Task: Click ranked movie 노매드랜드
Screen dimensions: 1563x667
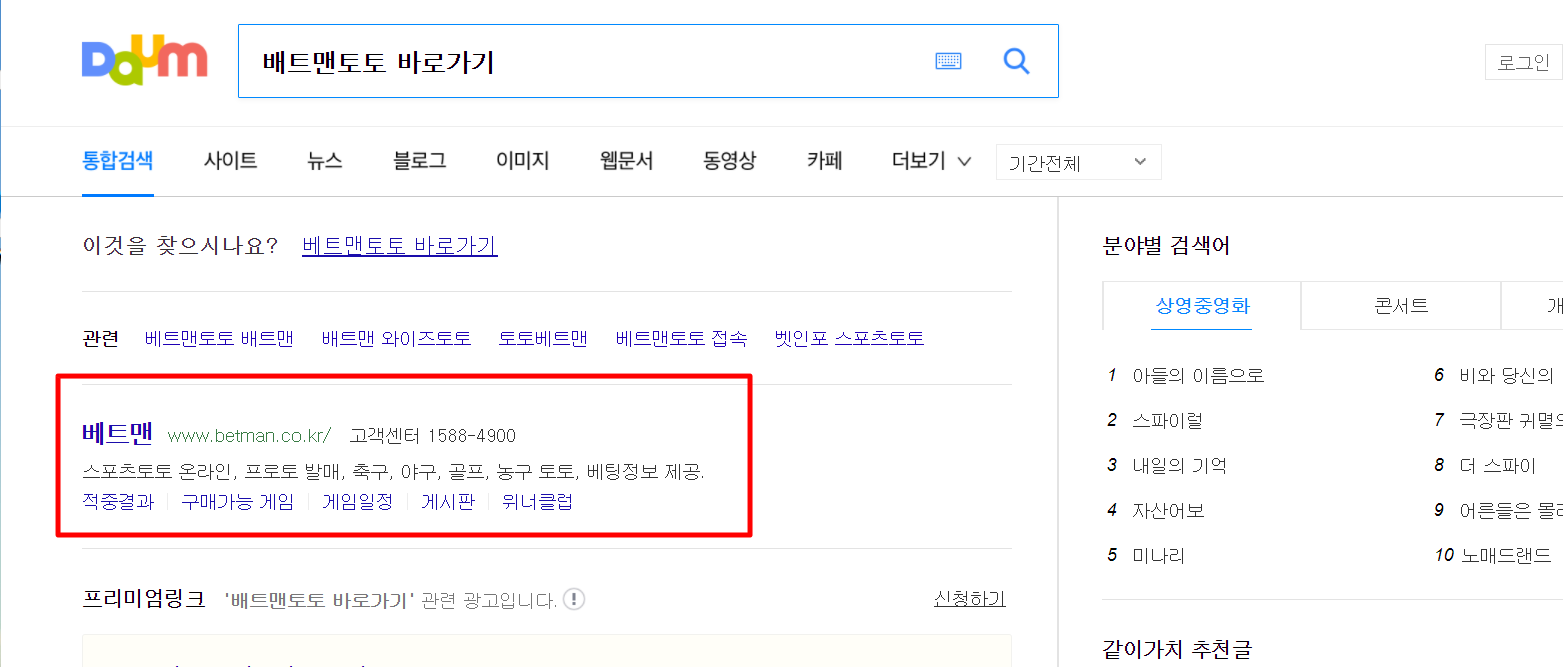Action: (1506, 556)
